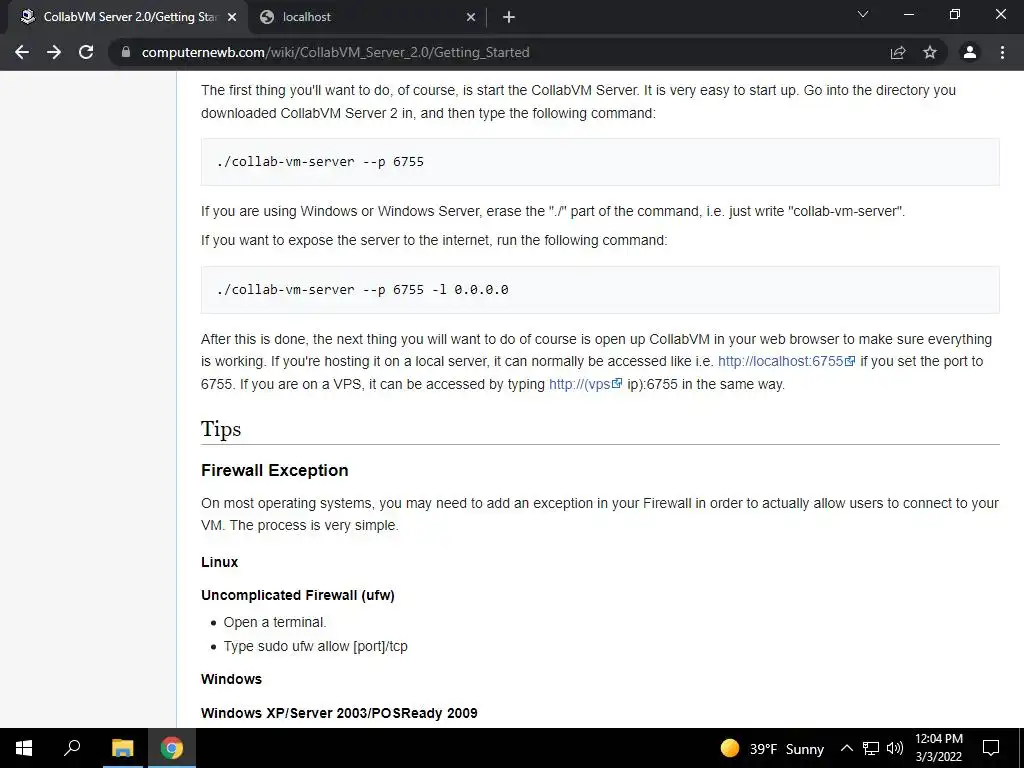1024x768 pixels.
Task: Open a new tab with plus button
Action: coord(509,17)
